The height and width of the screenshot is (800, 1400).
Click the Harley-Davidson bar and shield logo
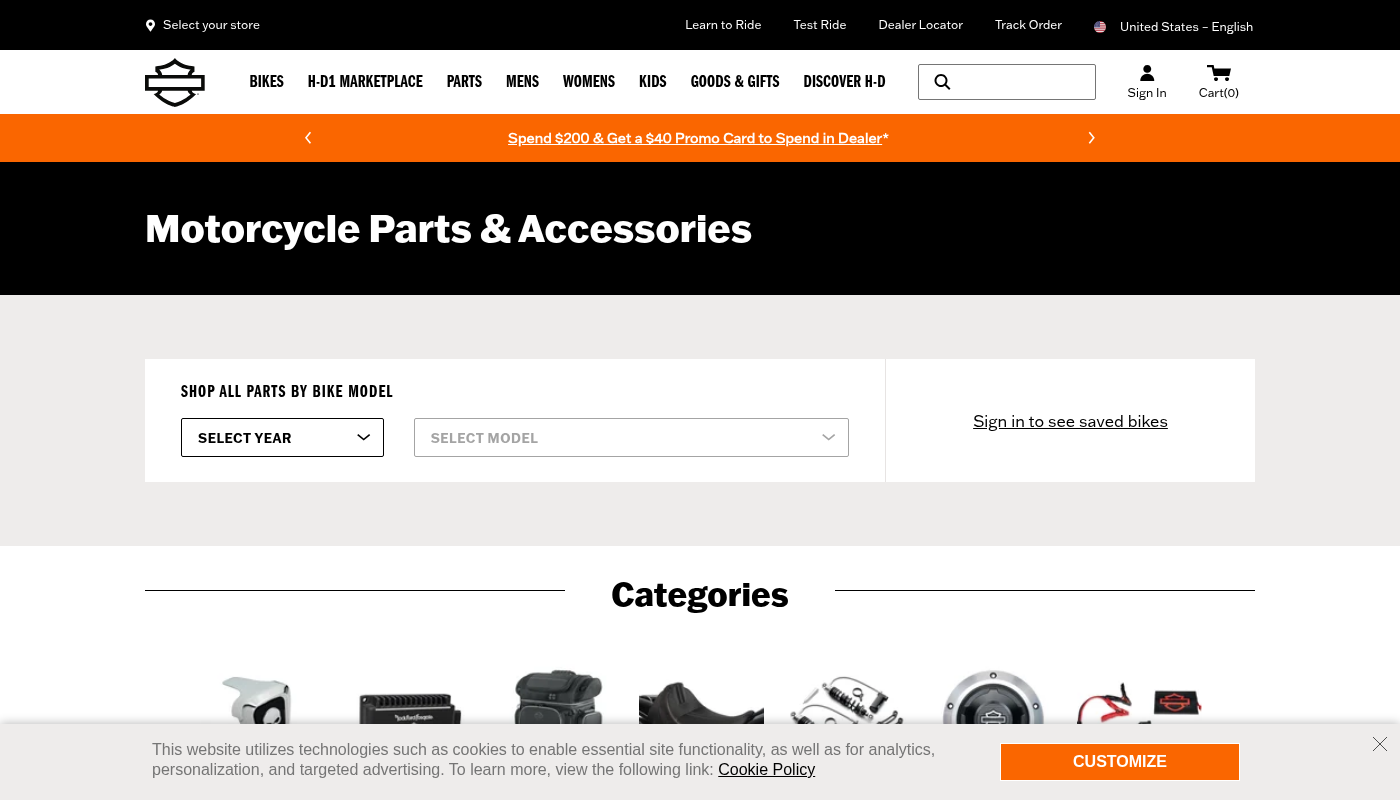(x=175, y=82)
